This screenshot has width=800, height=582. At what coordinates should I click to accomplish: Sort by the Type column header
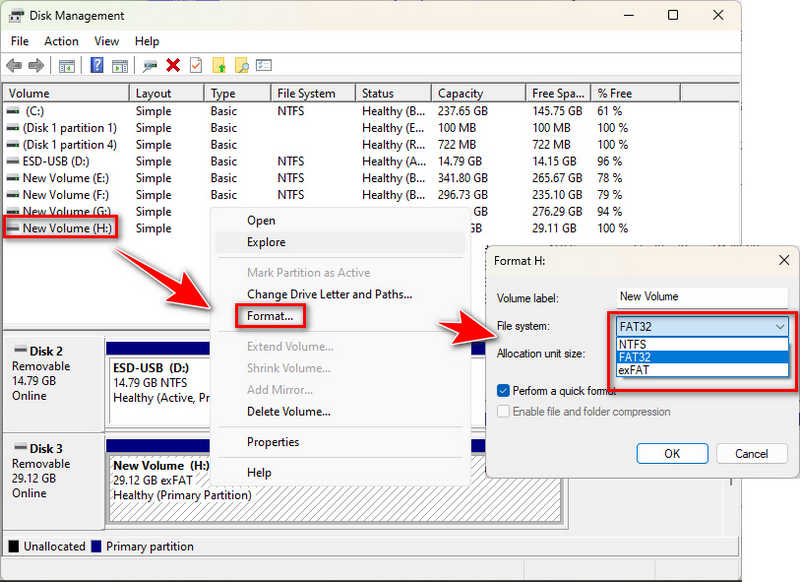click(x=237, y=93)
